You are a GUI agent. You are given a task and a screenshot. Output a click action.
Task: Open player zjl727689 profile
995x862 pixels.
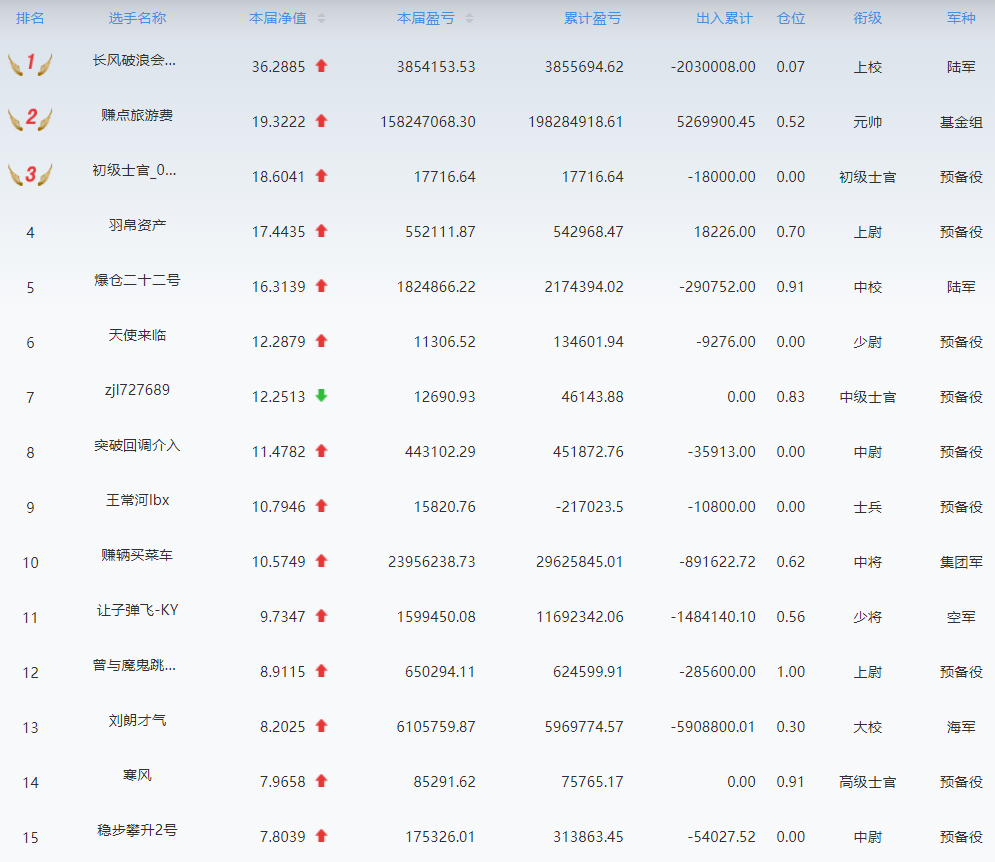pos(137,390)
